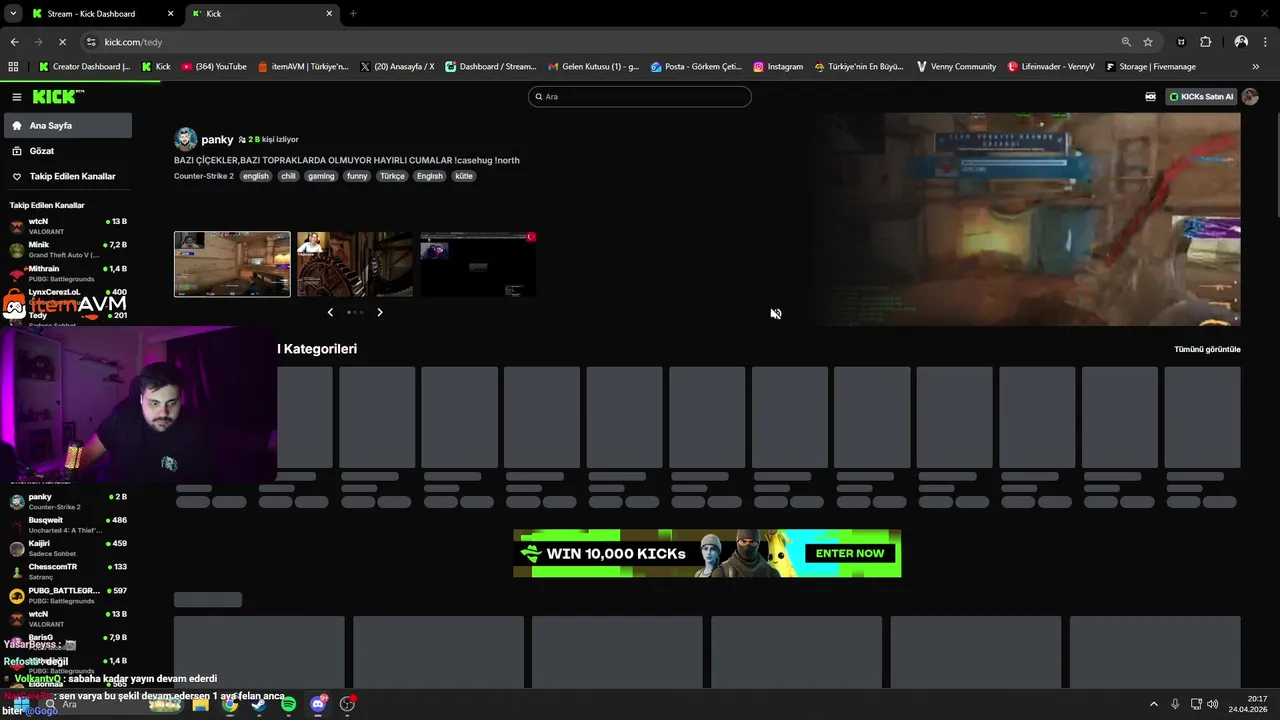Open the Chrome apps grid bookmark

pyautogui.click(x=13, y=67)
